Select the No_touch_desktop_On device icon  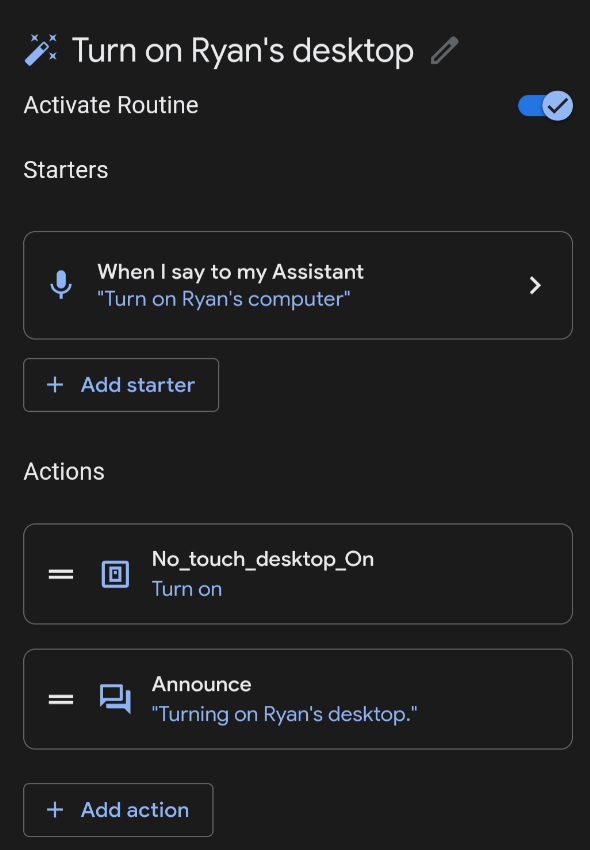point(113,574)
